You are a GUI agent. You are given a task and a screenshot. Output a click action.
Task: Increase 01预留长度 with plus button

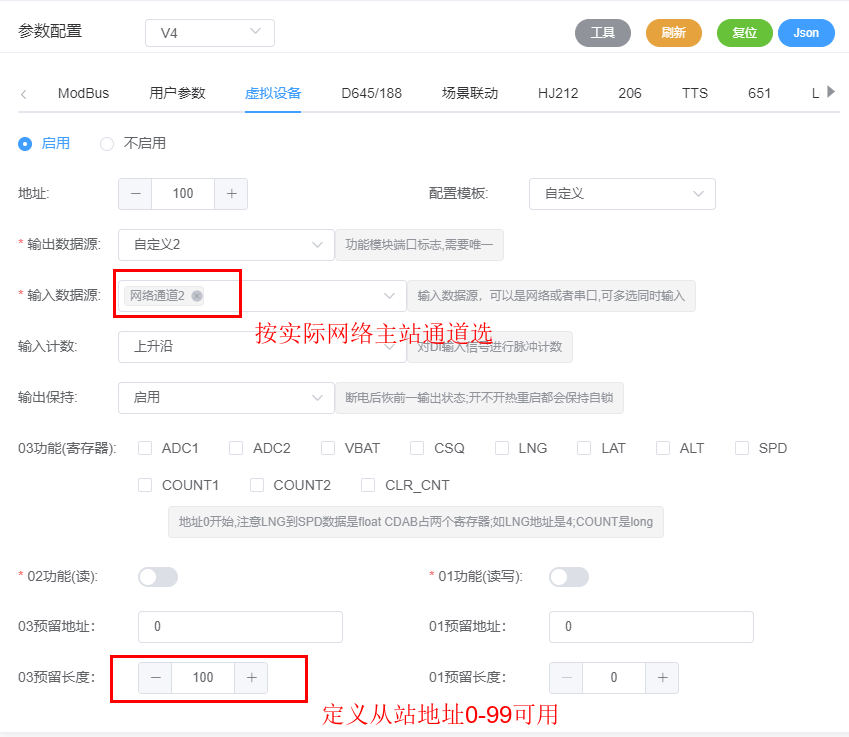(x=662, y=678)
